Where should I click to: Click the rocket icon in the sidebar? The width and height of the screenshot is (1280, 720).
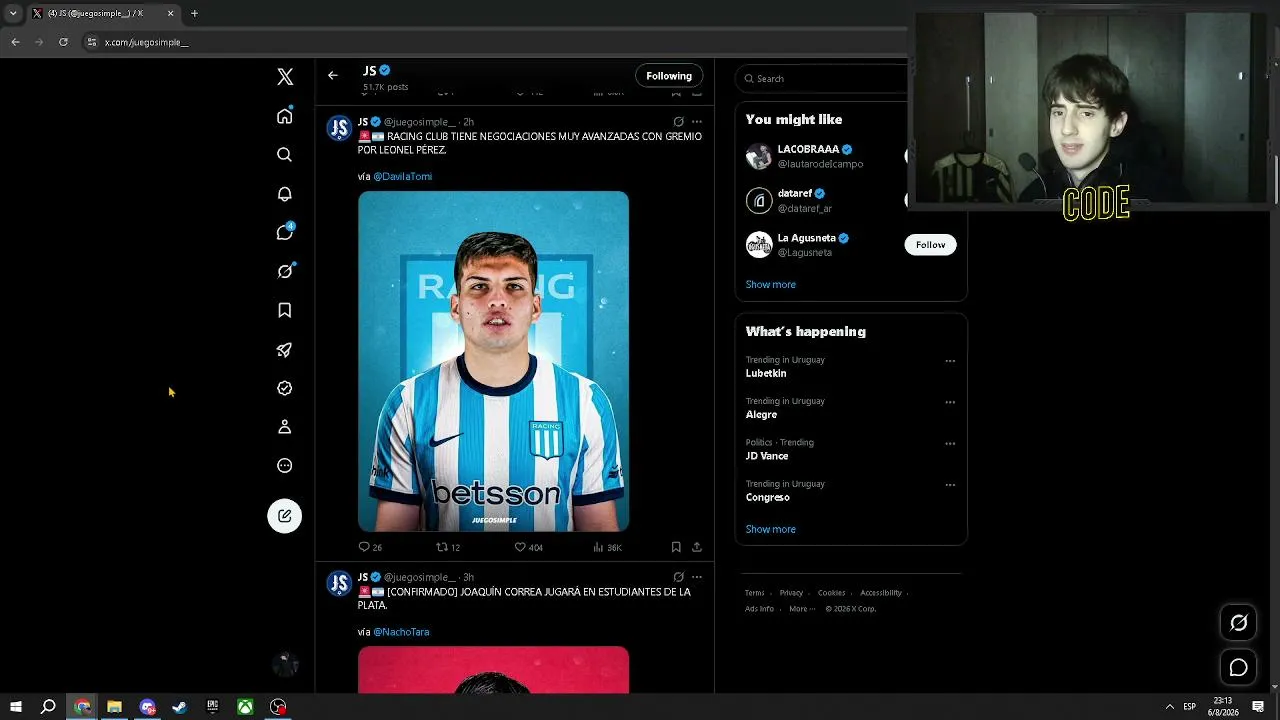[285, 349]
